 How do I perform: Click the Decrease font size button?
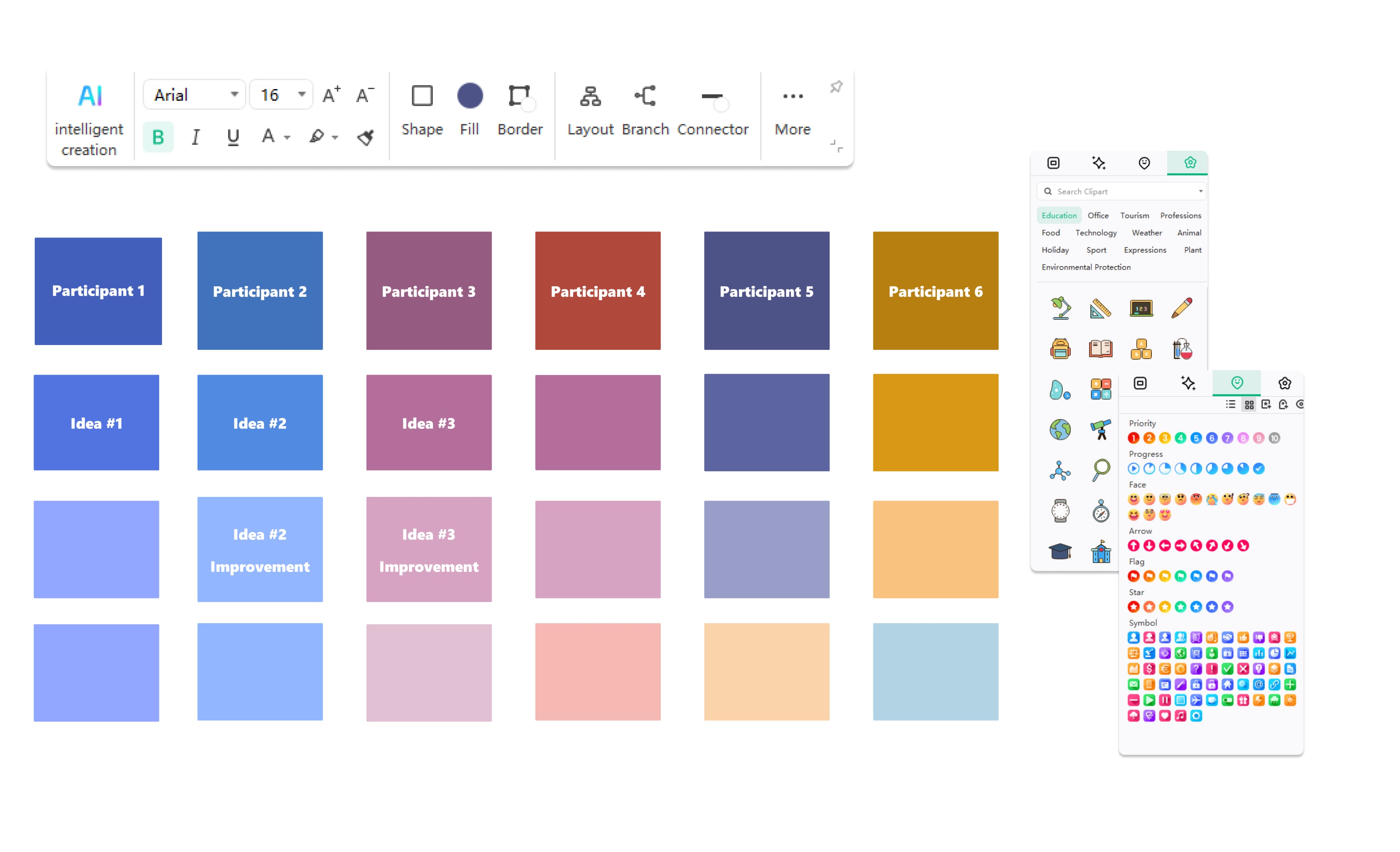click(366, 95)
